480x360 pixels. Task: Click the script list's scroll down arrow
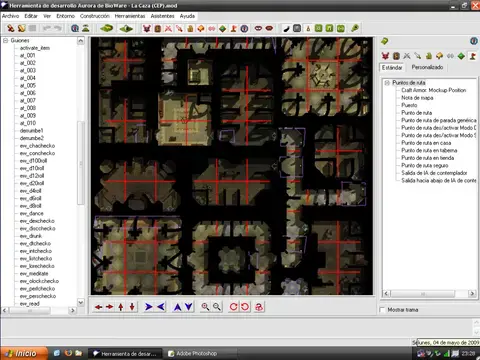pyautogui.click(x=80, y=302)
